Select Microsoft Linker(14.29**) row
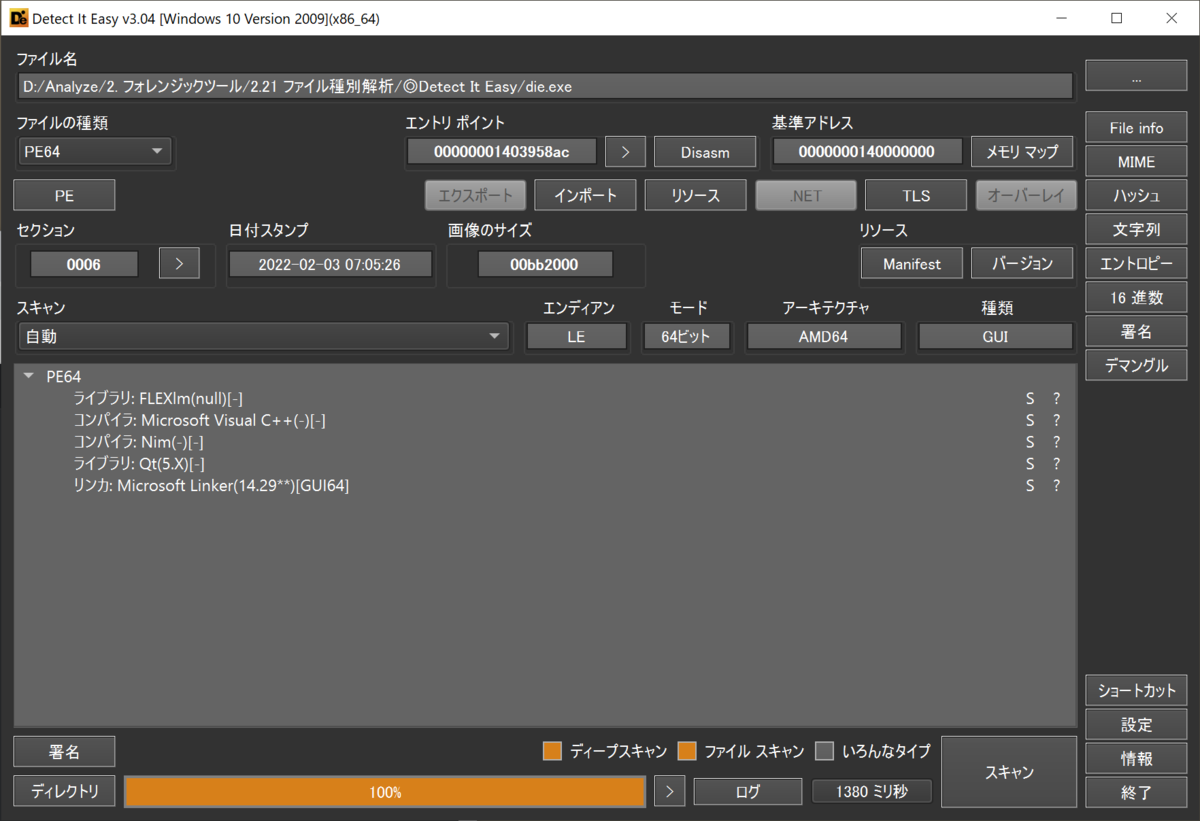Viewport: 1200px width, 821px height. tap(211, 486)
